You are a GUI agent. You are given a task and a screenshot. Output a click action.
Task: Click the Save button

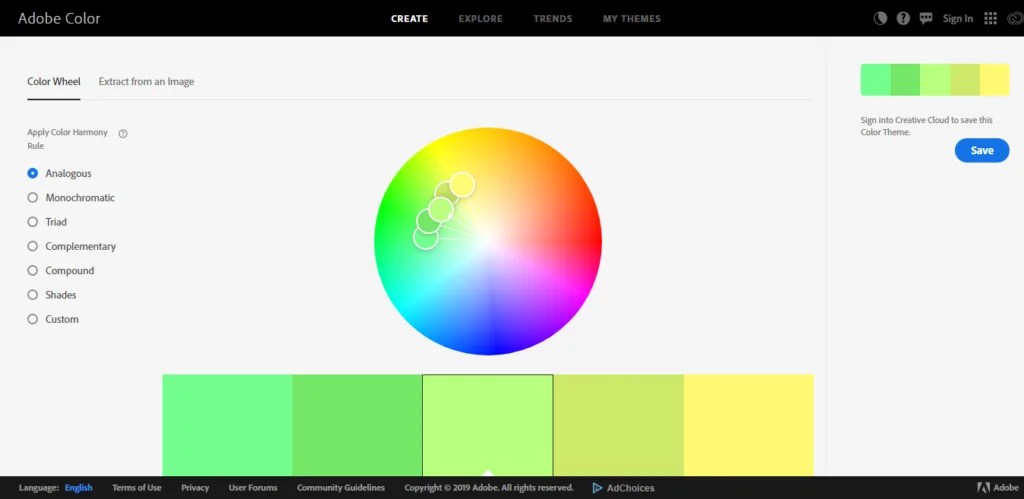tap(982, 150)
